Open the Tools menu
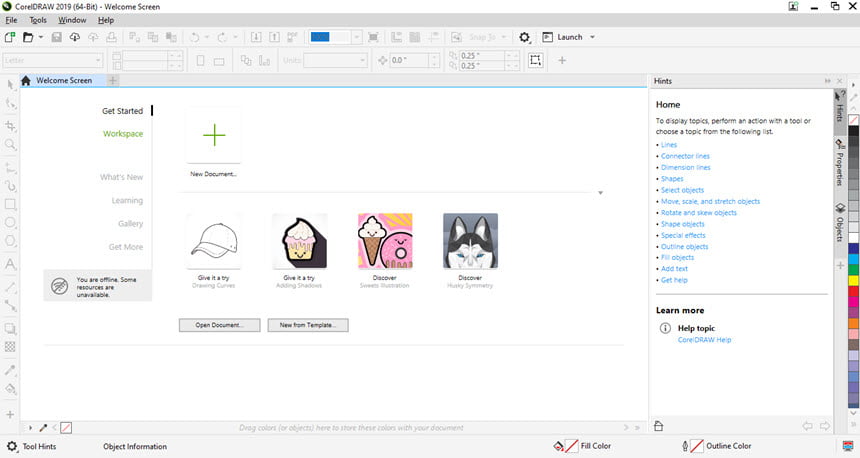 click(38, 20)
